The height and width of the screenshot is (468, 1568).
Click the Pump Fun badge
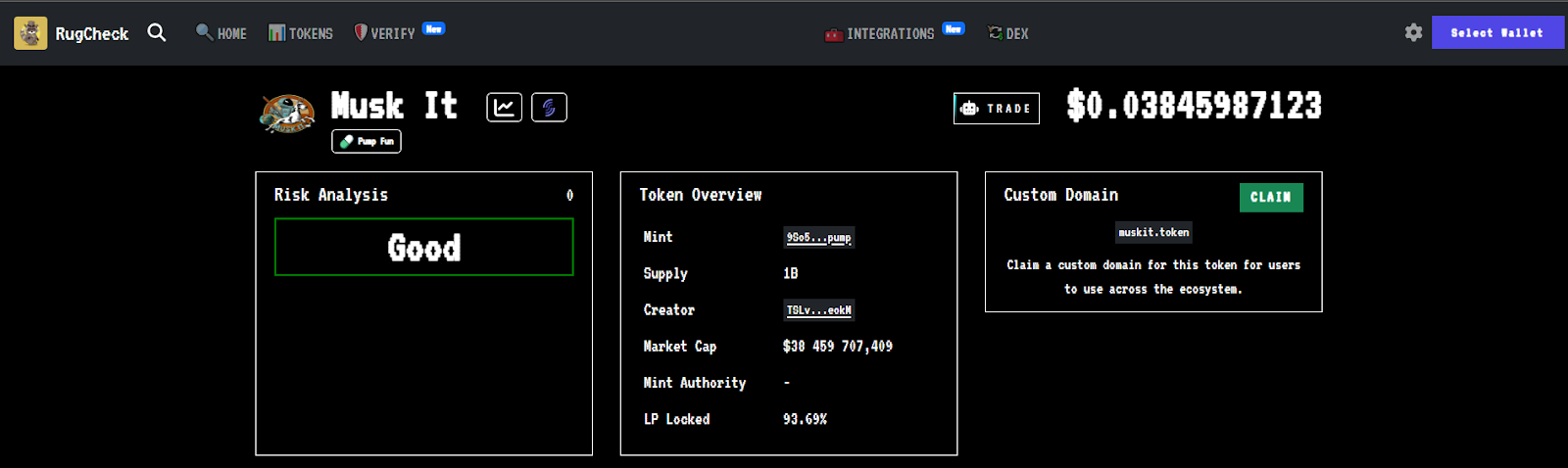coord(367,141)
